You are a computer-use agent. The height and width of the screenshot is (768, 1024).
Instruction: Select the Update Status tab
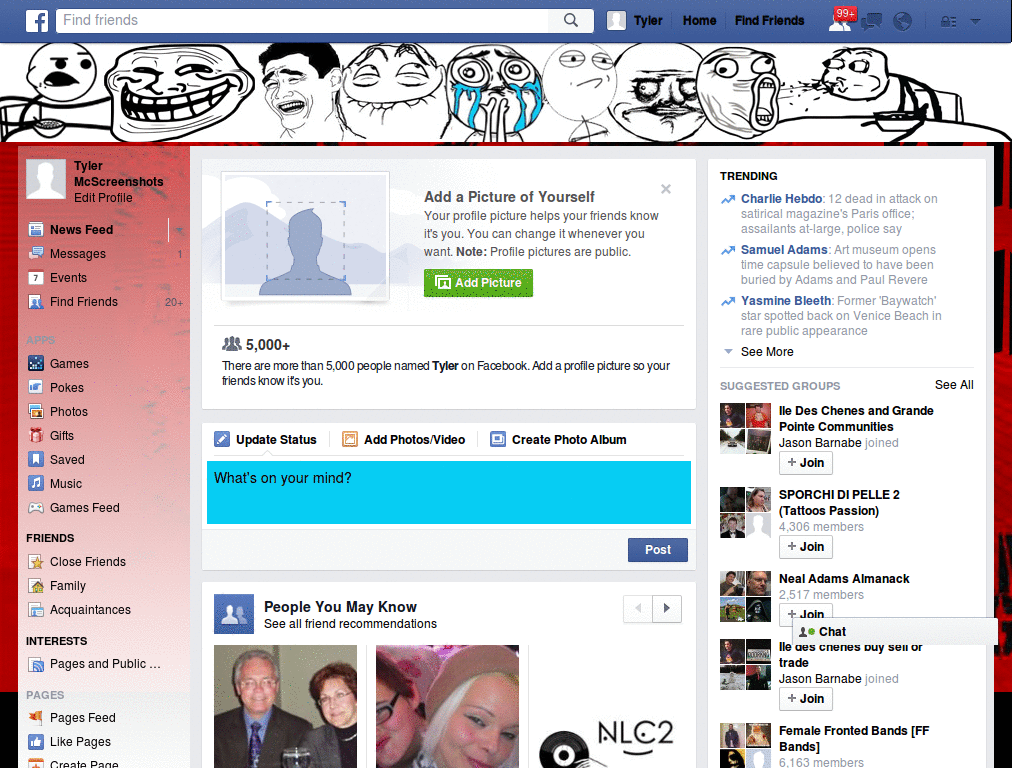coord(265,440)
